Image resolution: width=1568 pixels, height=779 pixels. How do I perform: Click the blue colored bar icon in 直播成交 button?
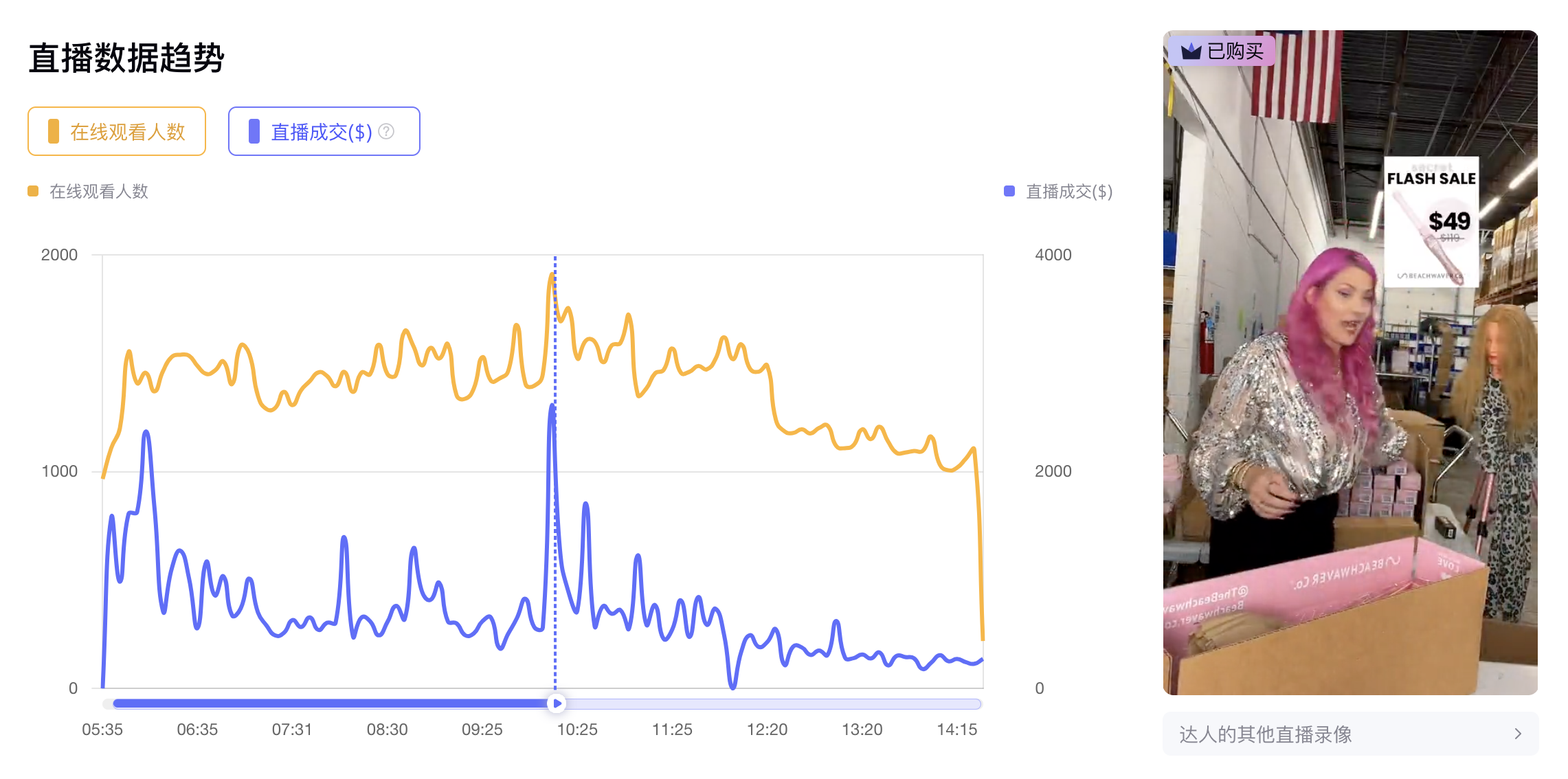(254, 131)
